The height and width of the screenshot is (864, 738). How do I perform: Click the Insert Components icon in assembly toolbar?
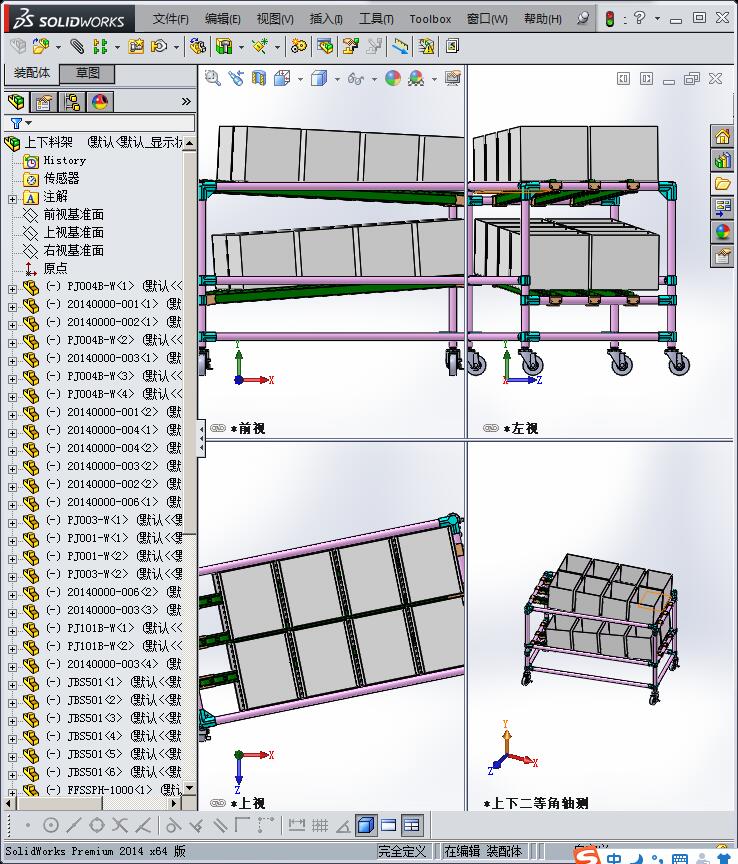40,47
